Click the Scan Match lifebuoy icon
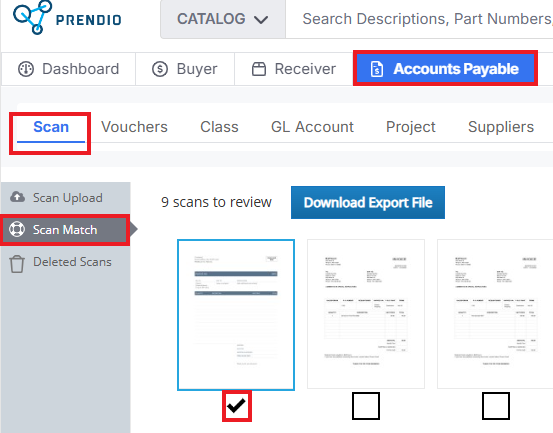553x433 pixels. pyautogui.click(x=17, y=229)
